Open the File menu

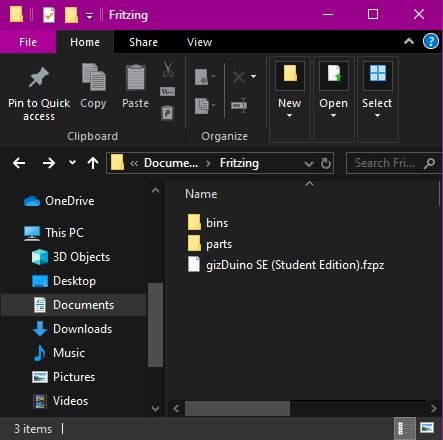(28, 42)
